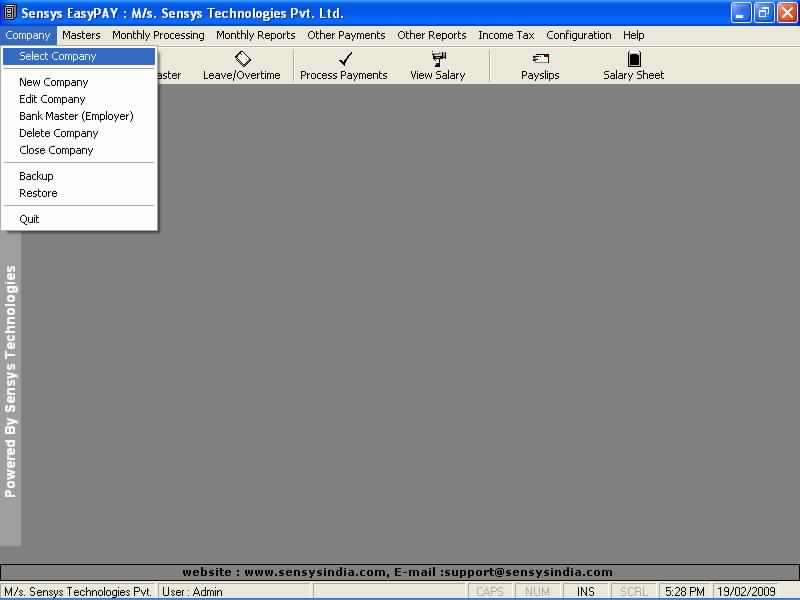The width and height of the screenshot is (800, 600).
Task: Click the Payslips toolbar icon
Action: 540,59
